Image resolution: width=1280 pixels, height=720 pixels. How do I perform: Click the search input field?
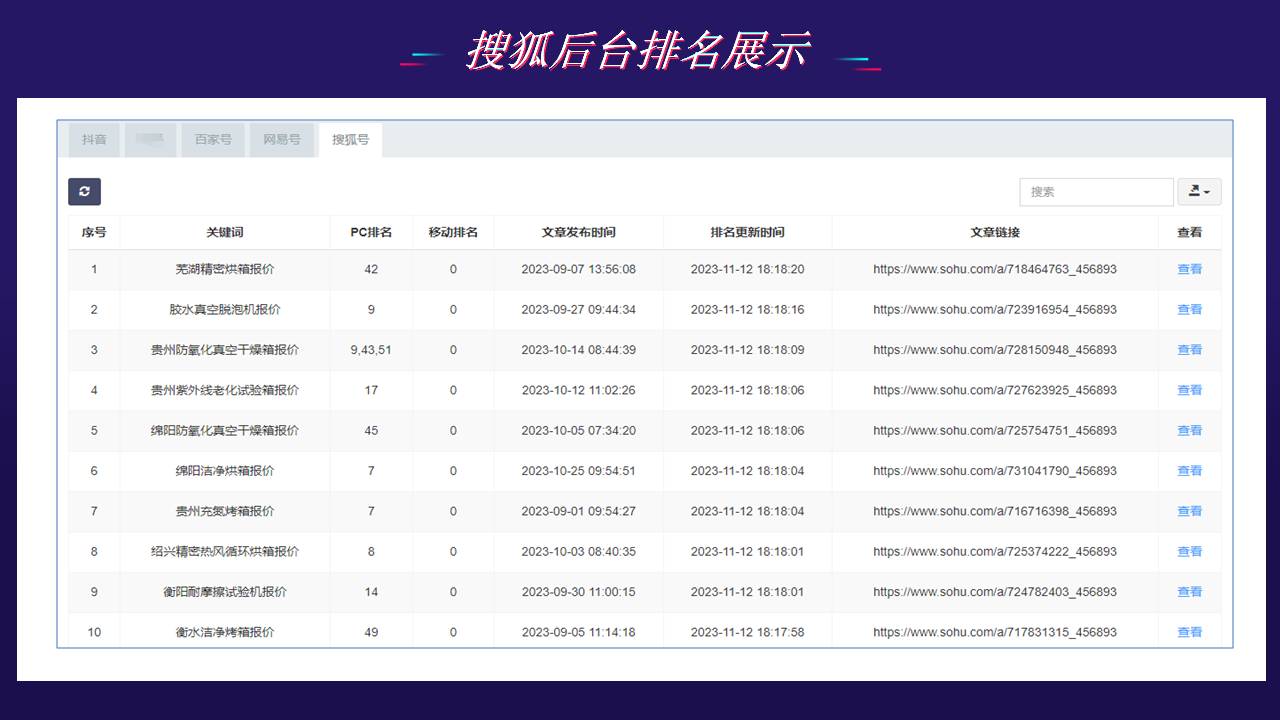point(1096,192)
